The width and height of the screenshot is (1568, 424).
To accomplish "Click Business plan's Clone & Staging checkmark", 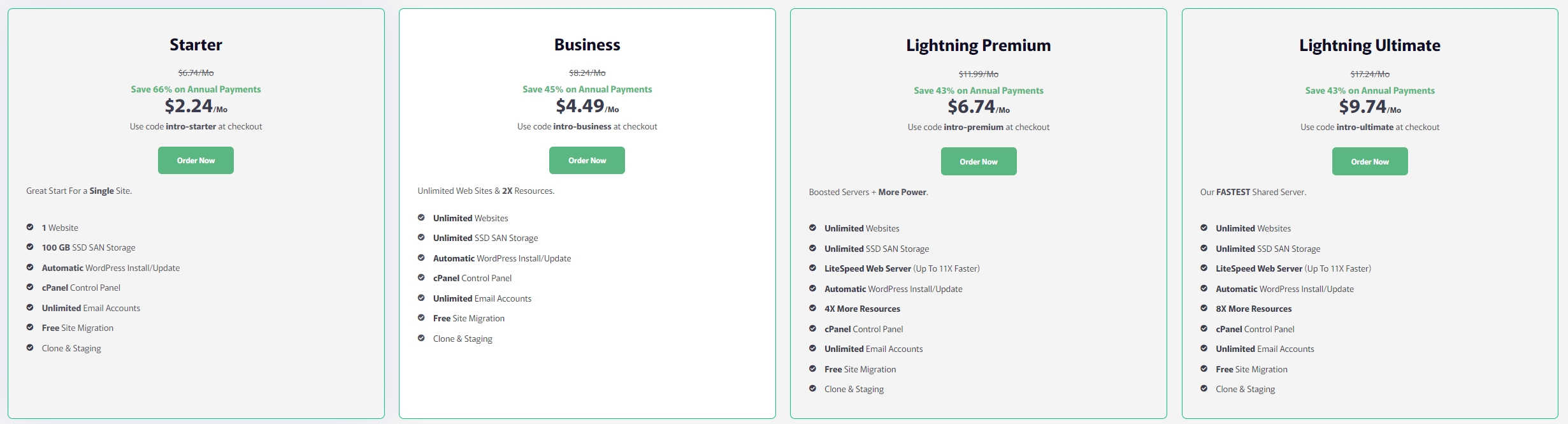I will tap(421, 339).
